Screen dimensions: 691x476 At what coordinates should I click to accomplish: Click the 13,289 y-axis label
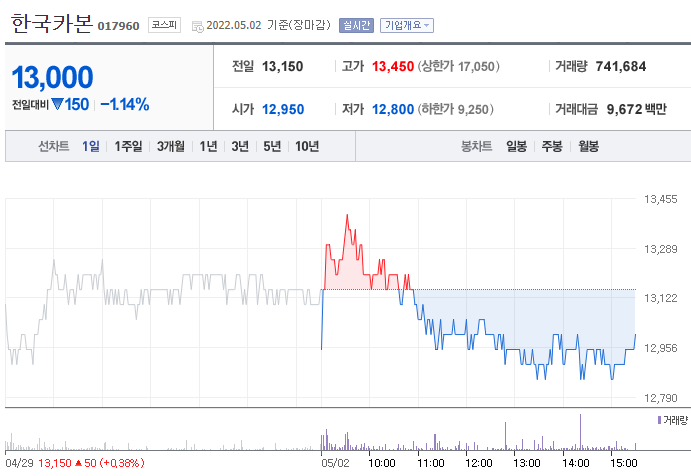pyautogui.click(x=661, y=249)
